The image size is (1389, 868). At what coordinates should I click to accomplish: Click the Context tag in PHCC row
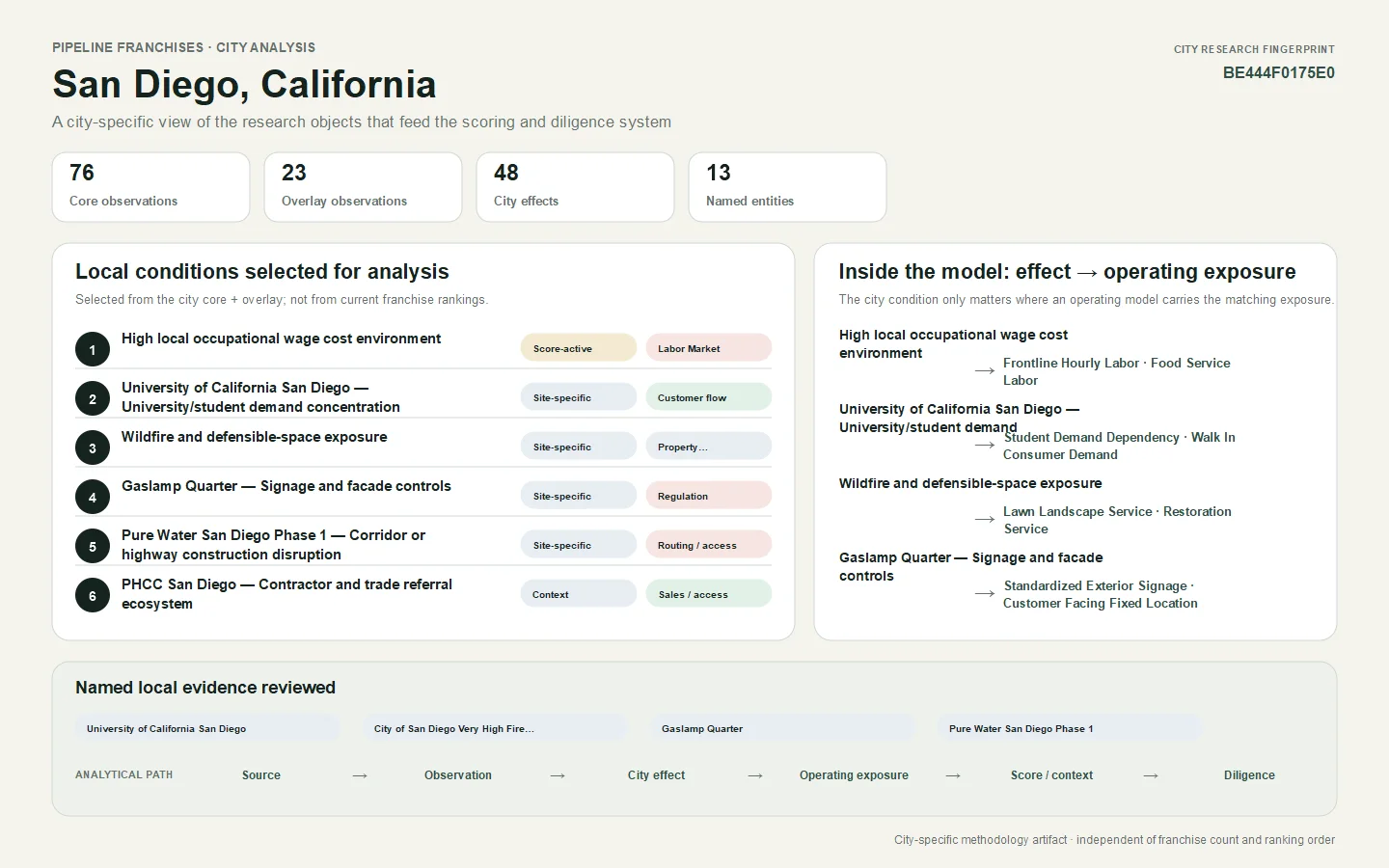pyautogui.click(x=579, y=594)
